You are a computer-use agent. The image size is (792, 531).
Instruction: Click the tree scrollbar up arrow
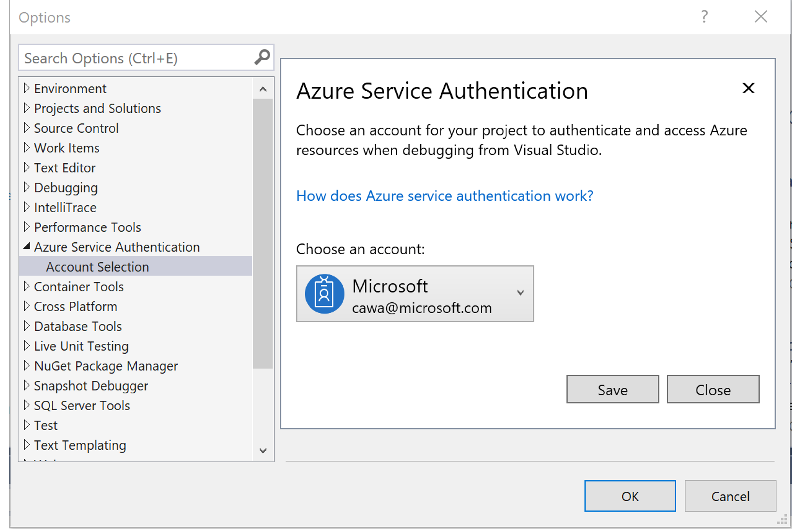tap(263, 89)
